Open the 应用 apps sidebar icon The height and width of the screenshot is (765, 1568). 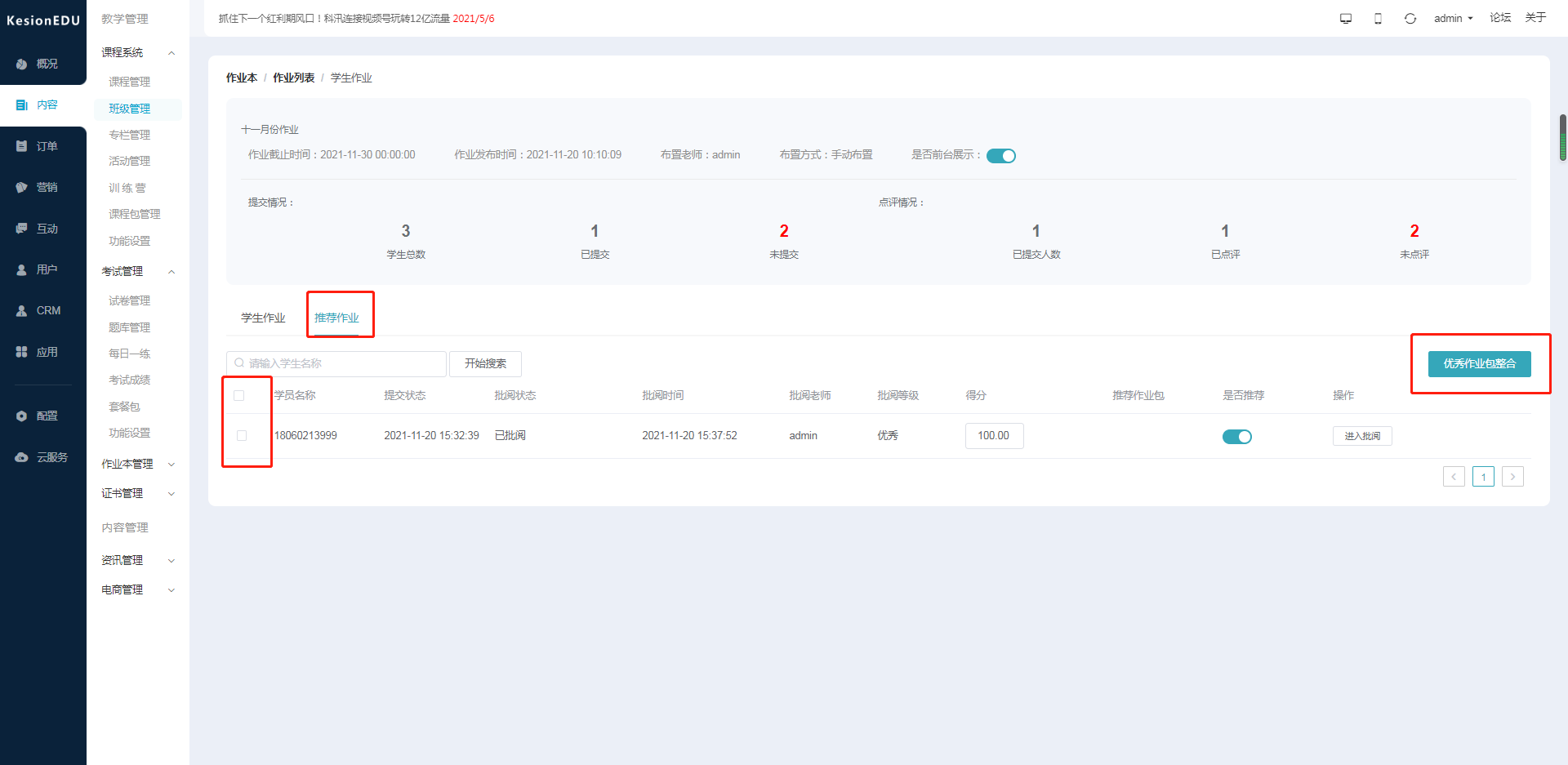[x=22, y=352]
